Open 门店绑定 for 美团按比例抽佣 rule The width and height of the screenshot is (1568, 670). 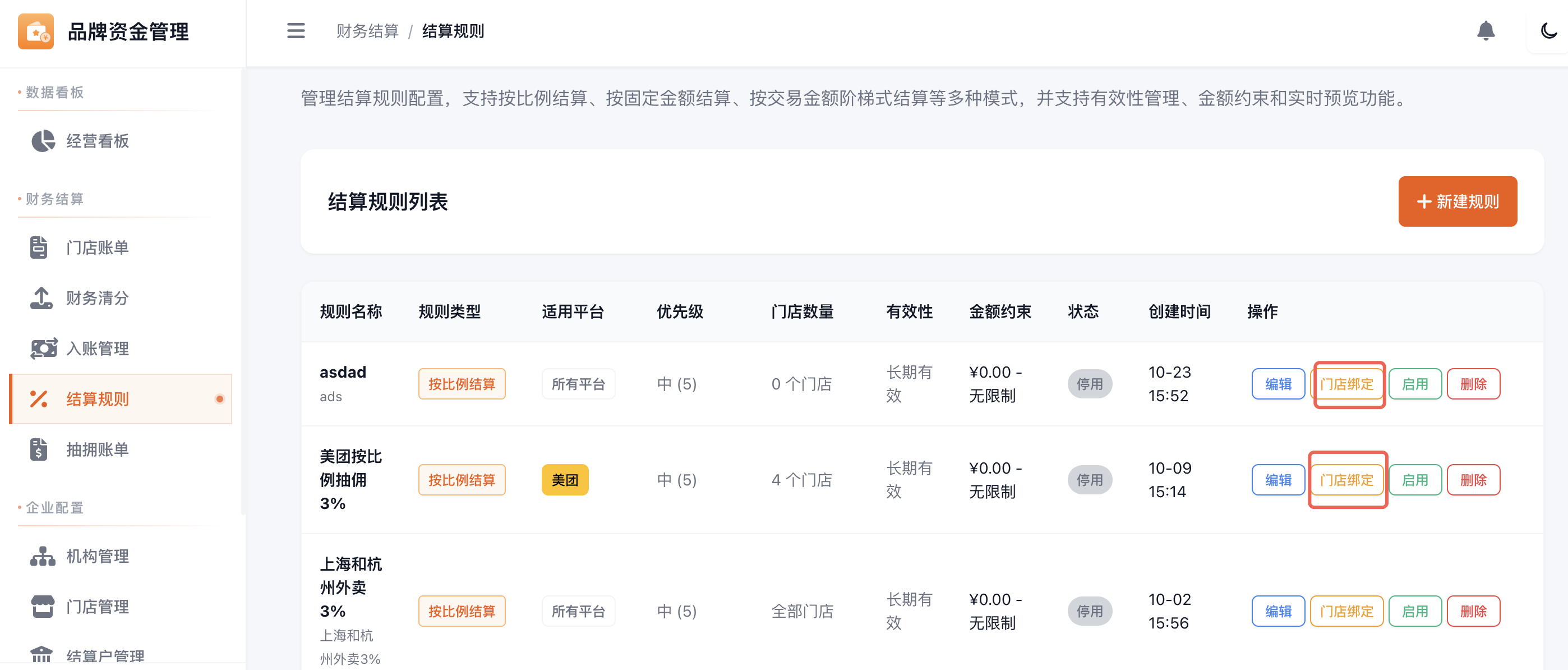pyautogui.click(x=1346, y=480)
